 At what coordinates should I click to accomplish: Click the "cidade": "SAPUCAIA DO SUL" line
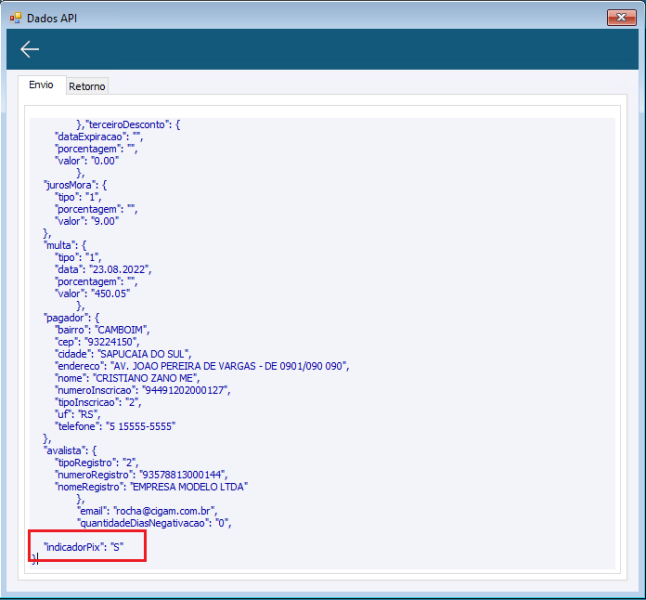click(123, 354)
